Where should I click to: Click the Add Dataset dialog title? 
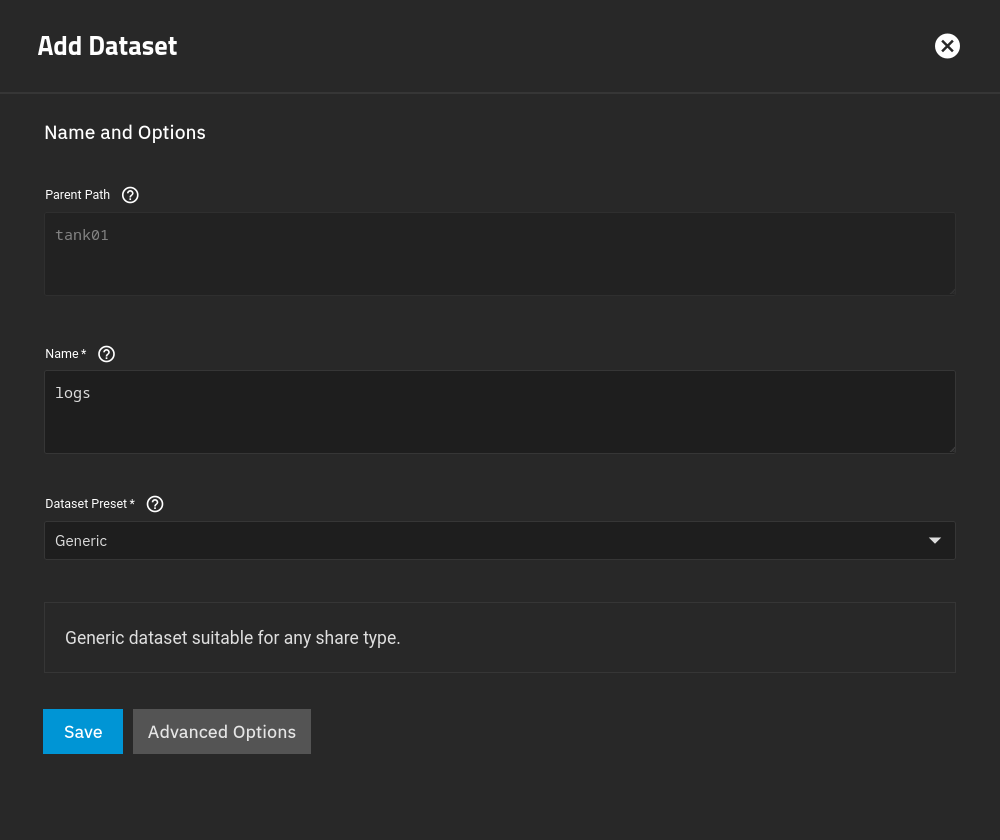(107, 46)
